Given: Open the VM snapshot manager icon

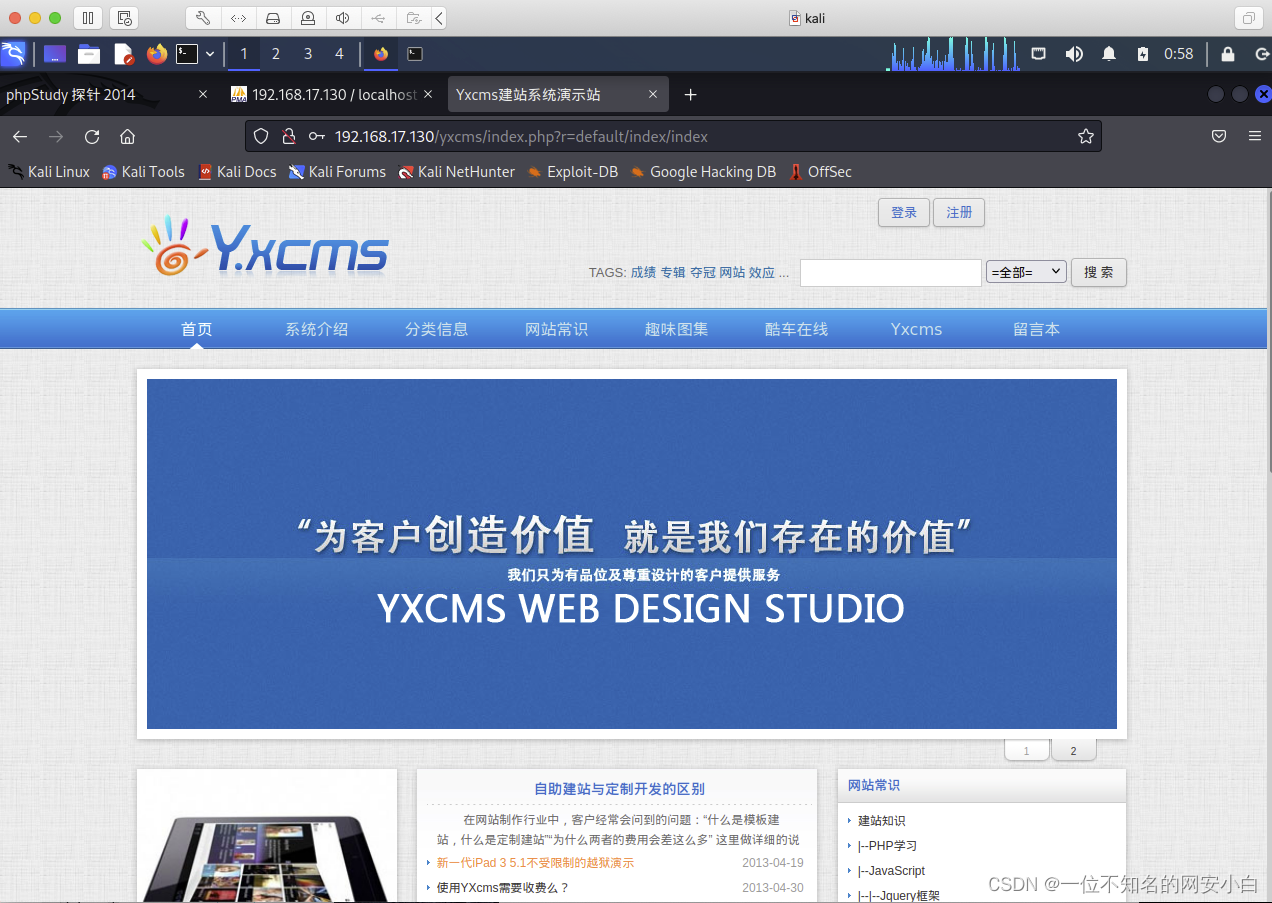Looking at the screenshot, I should 124,18.
